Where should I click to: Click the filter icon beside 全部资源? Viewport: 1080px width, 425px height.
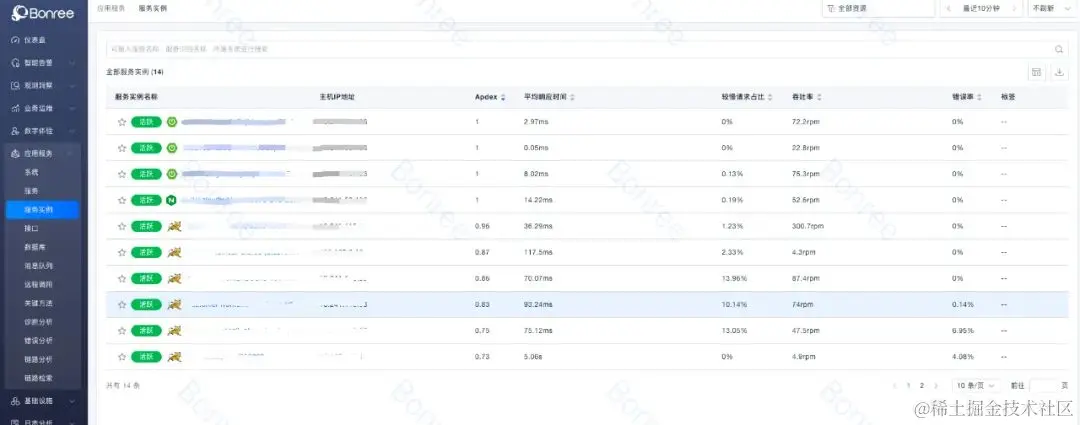(831, 9)
